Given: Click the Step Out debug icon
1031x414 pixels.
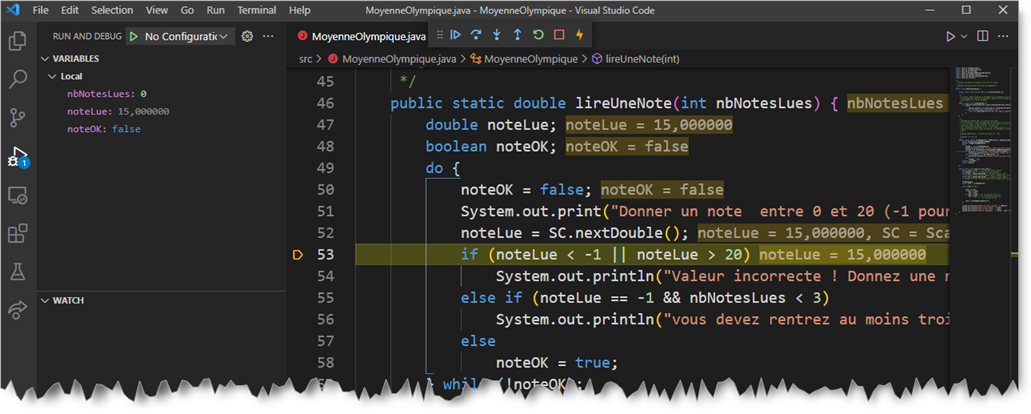Looking at the screenshot, I should tap(517, 35).
